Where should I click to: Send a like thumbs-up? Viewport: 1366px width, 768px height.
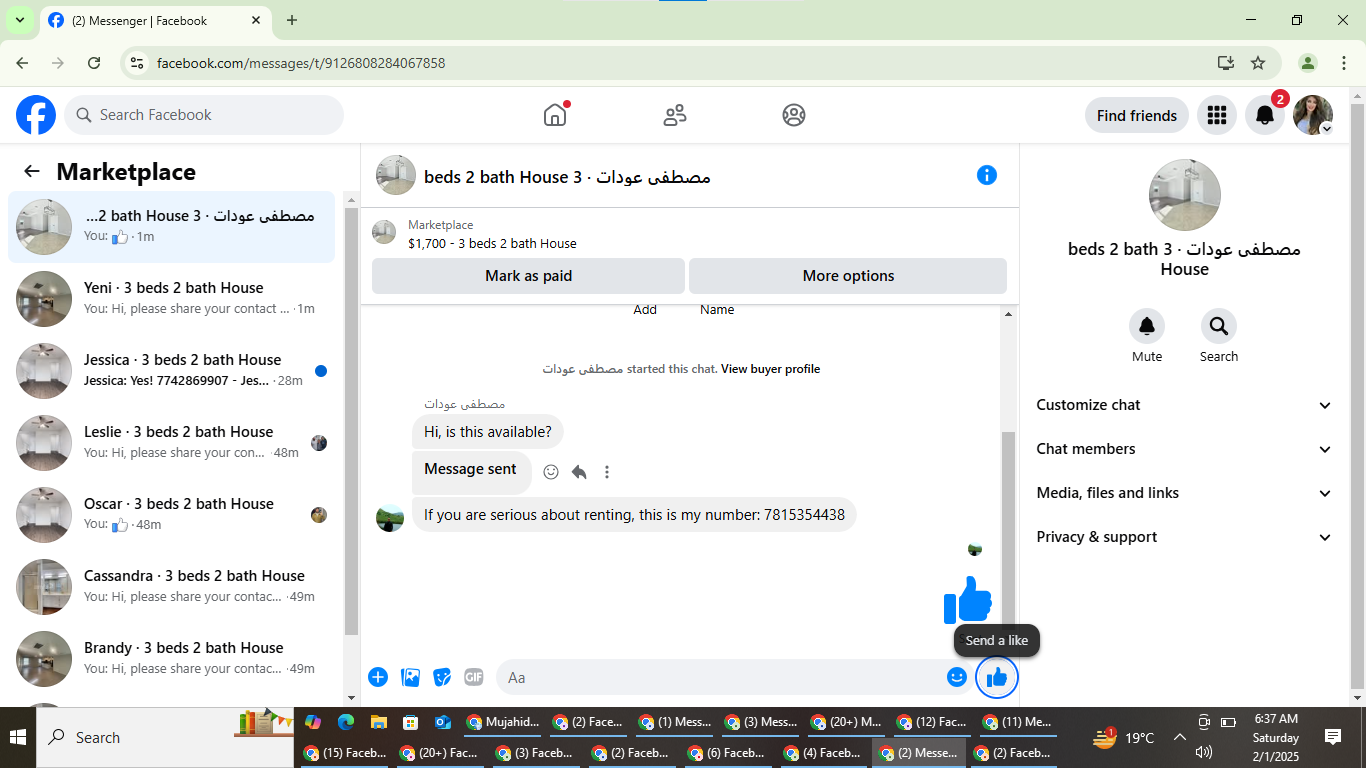997,678
